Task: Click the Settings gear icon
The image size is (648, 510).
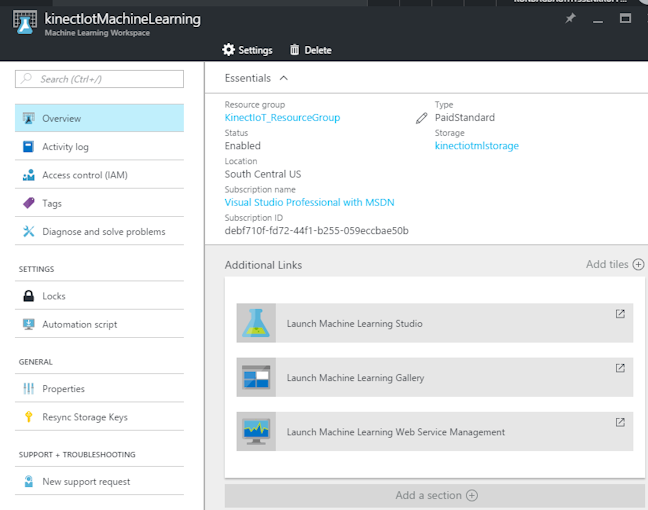Action: click(x=228, y=50)
